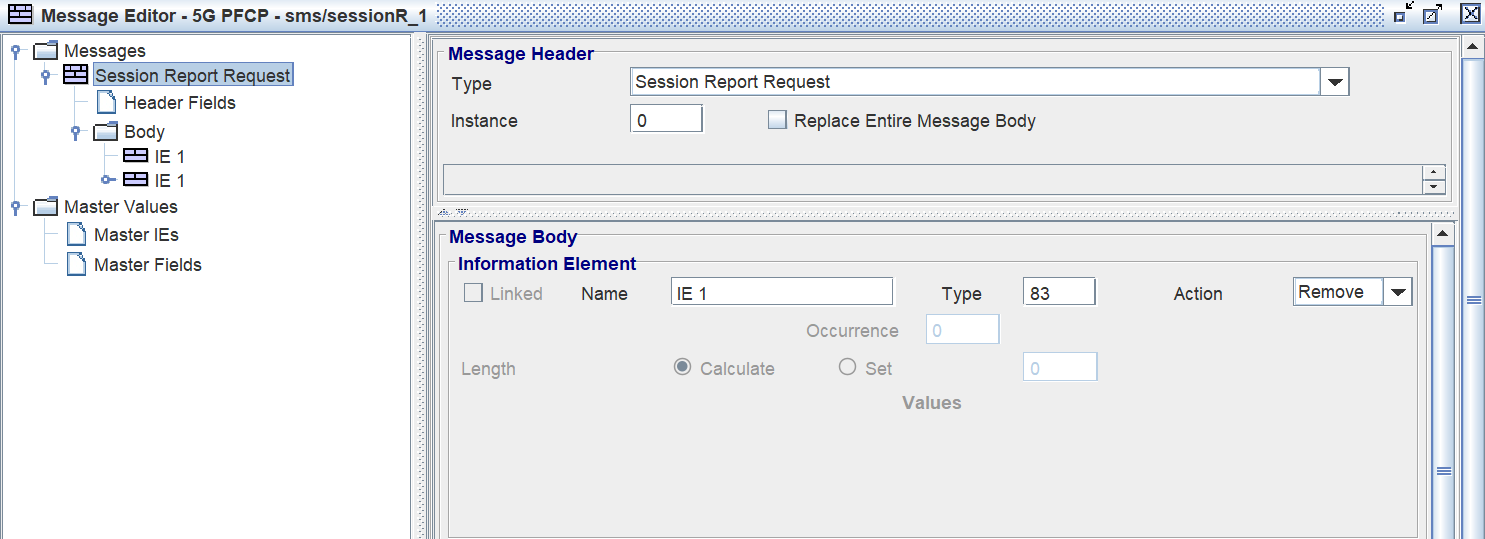This screenshot has height=539, width=1485.
Task: Collapse the Body tree node
Action: click(75, 132)
